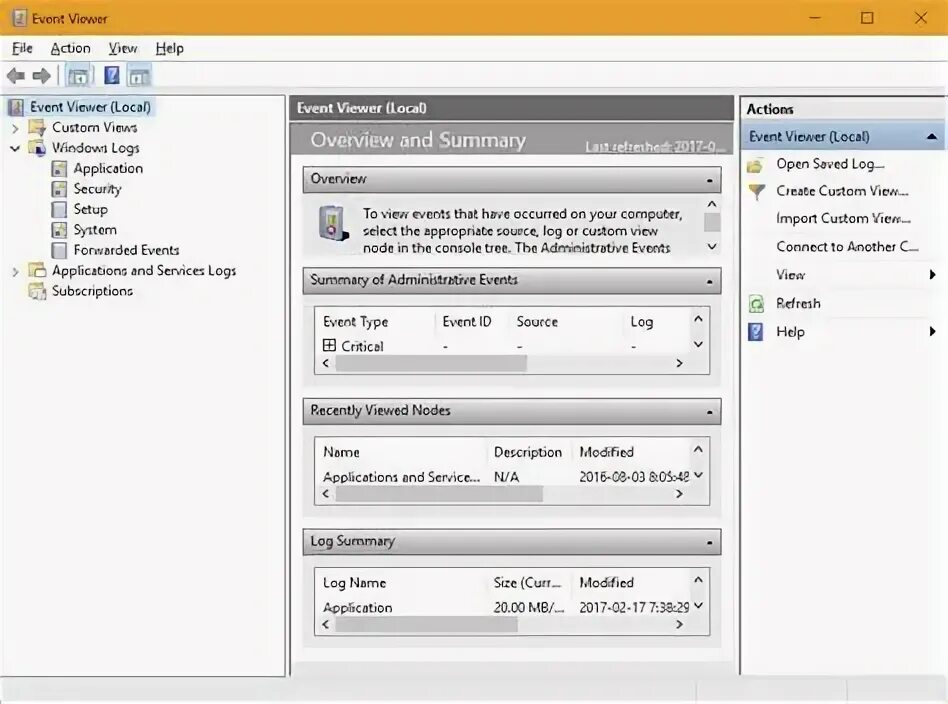Collapse Summary of Administrative Events section
This screenshot has width=948, height=704.
(x=709, y=281)
